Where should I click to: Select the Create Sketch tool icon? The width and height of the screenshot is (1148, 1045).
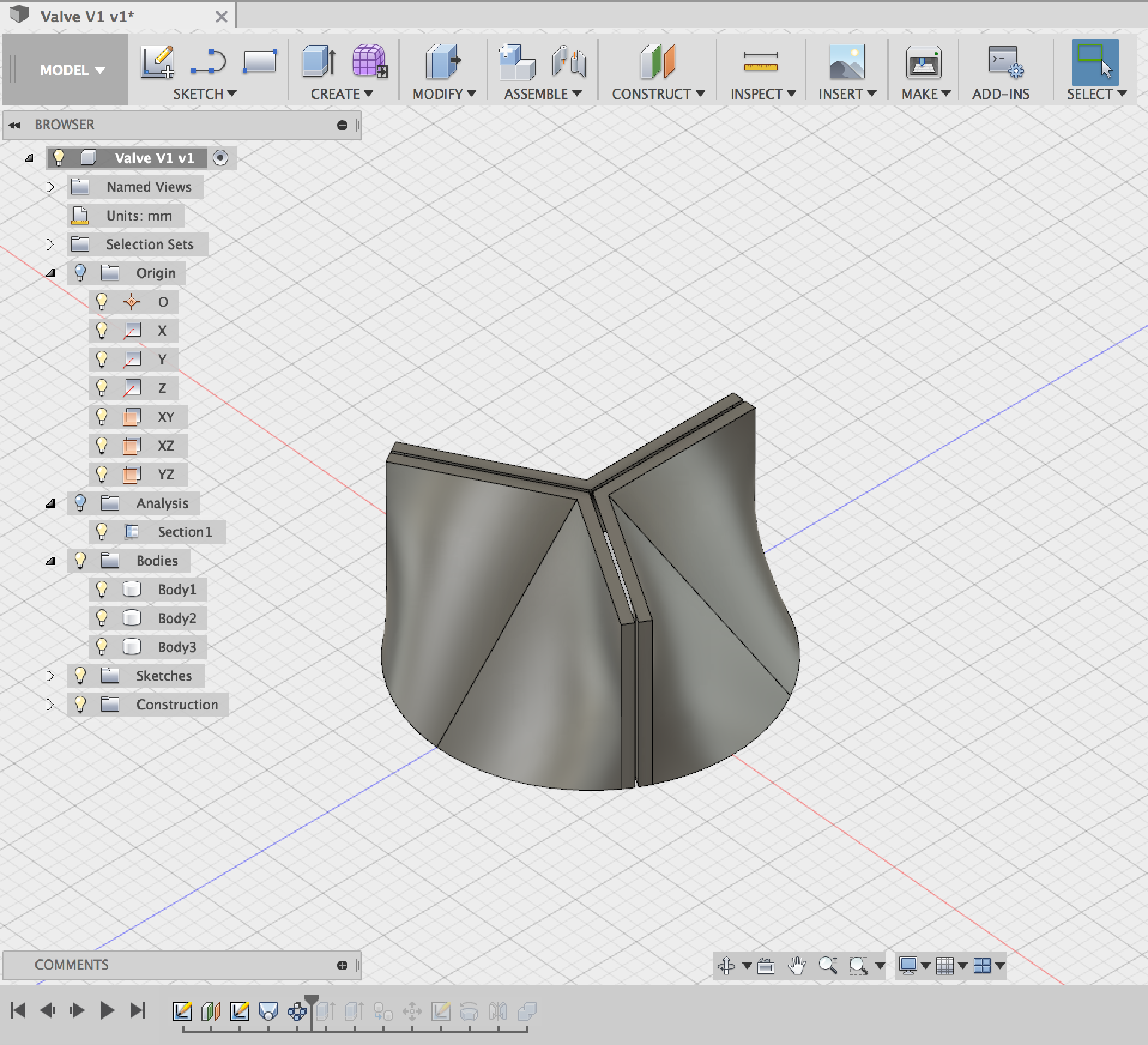tap(158, 62)
